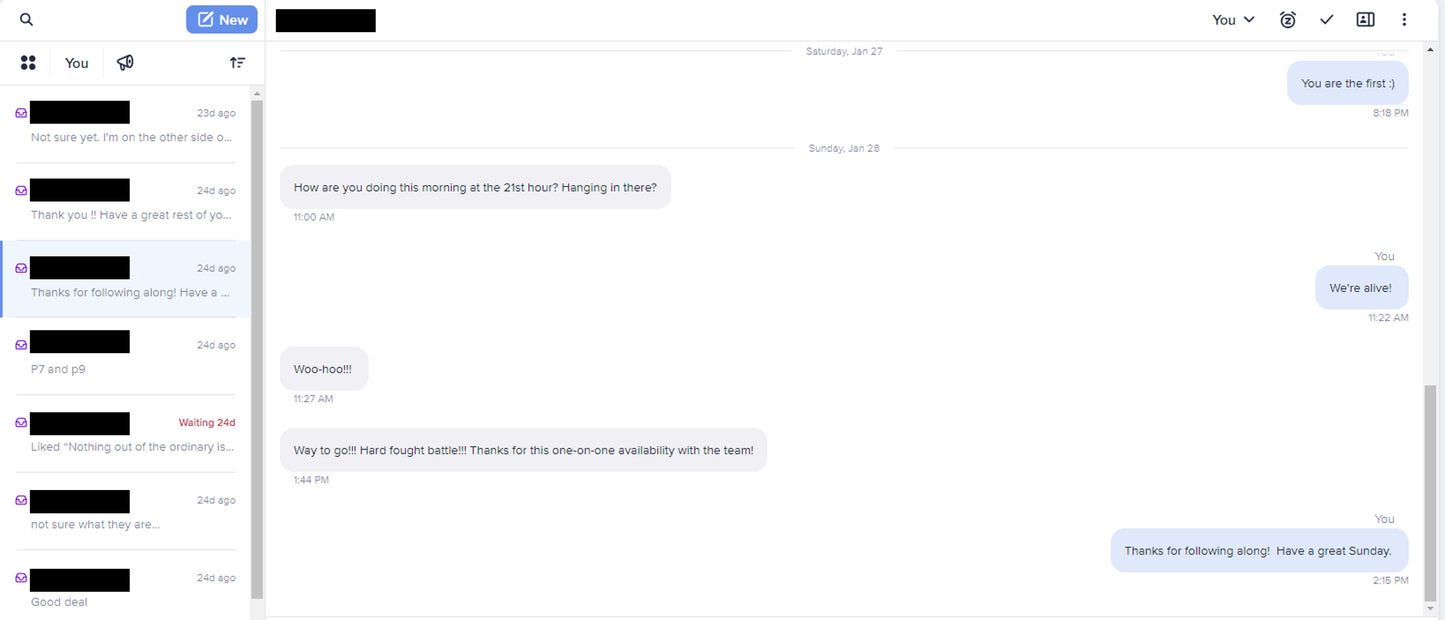Open the 'Good deal' conversation
The height and width of the screenshot is (620, 1445).
[x=130, y=602]
